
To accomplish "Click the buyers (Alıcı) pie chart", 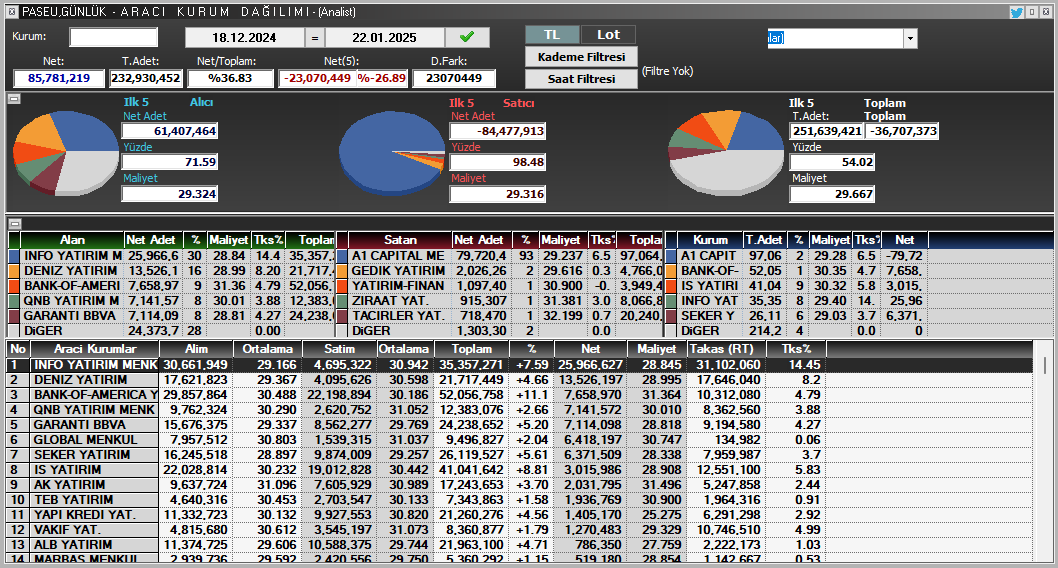I will 66,152.
